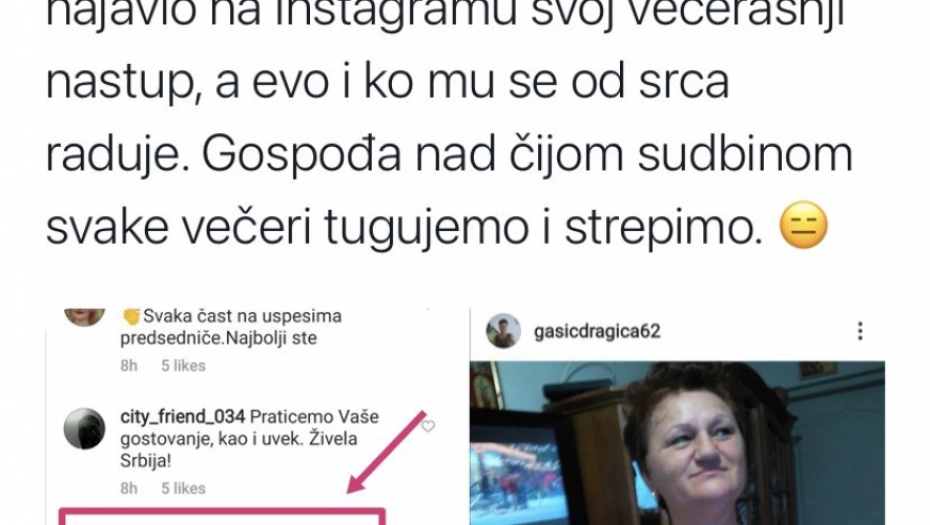Click the tweet text "Gospođa nad čijom sudbinom"
The image size is (930, 525).
tap(527, 154)
